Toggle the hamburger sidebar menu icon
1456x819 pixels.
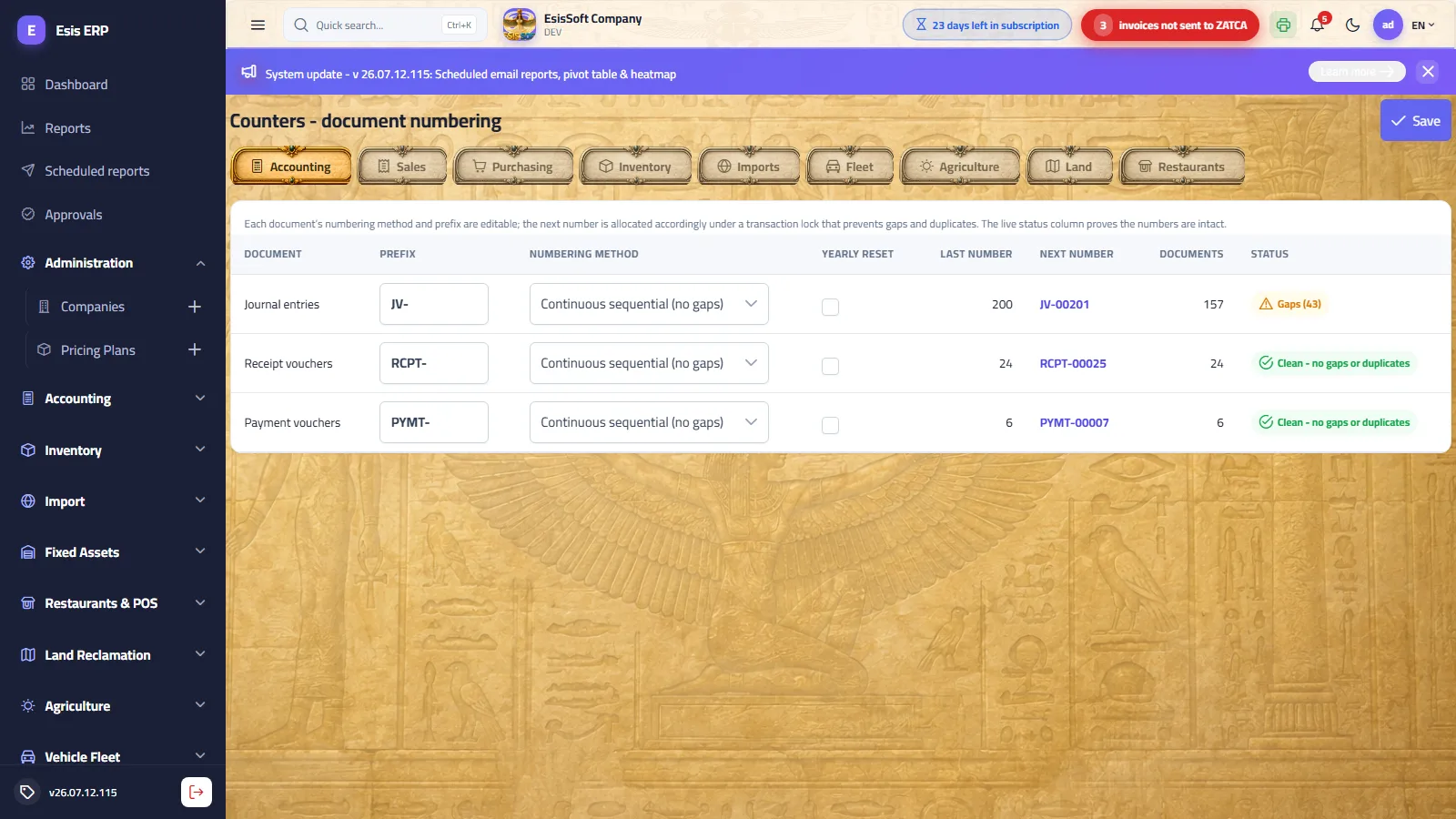pos(258,25)
